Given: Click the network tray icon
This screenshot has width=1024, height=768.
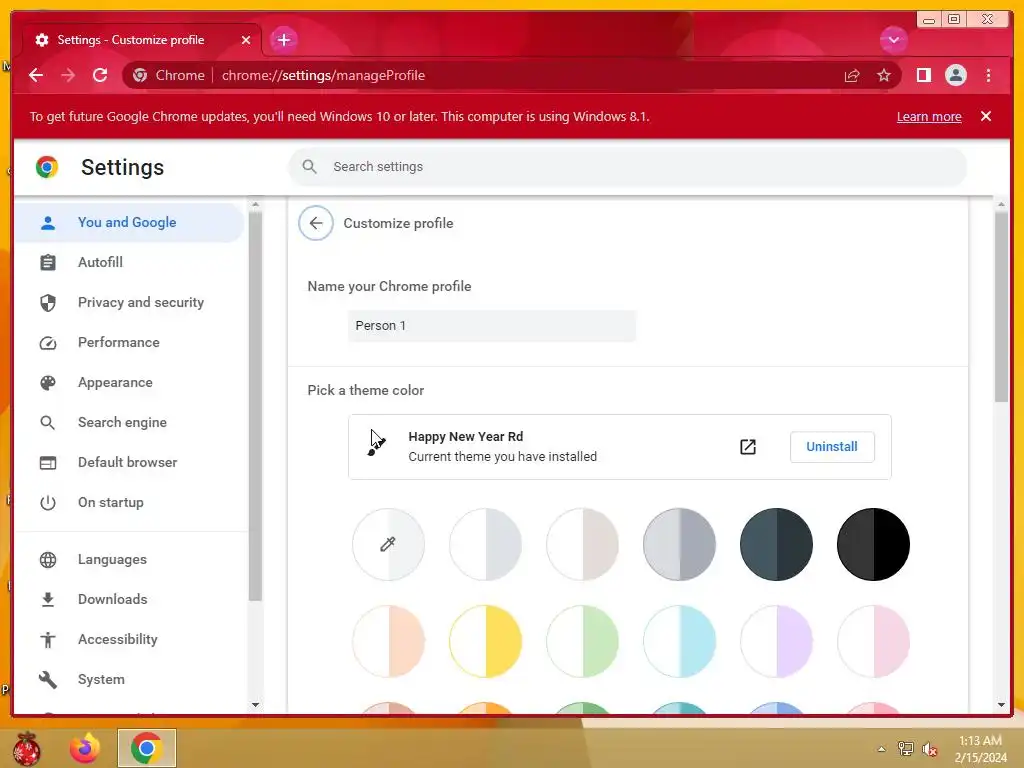Looking at the screenshot, I should 906,749.
